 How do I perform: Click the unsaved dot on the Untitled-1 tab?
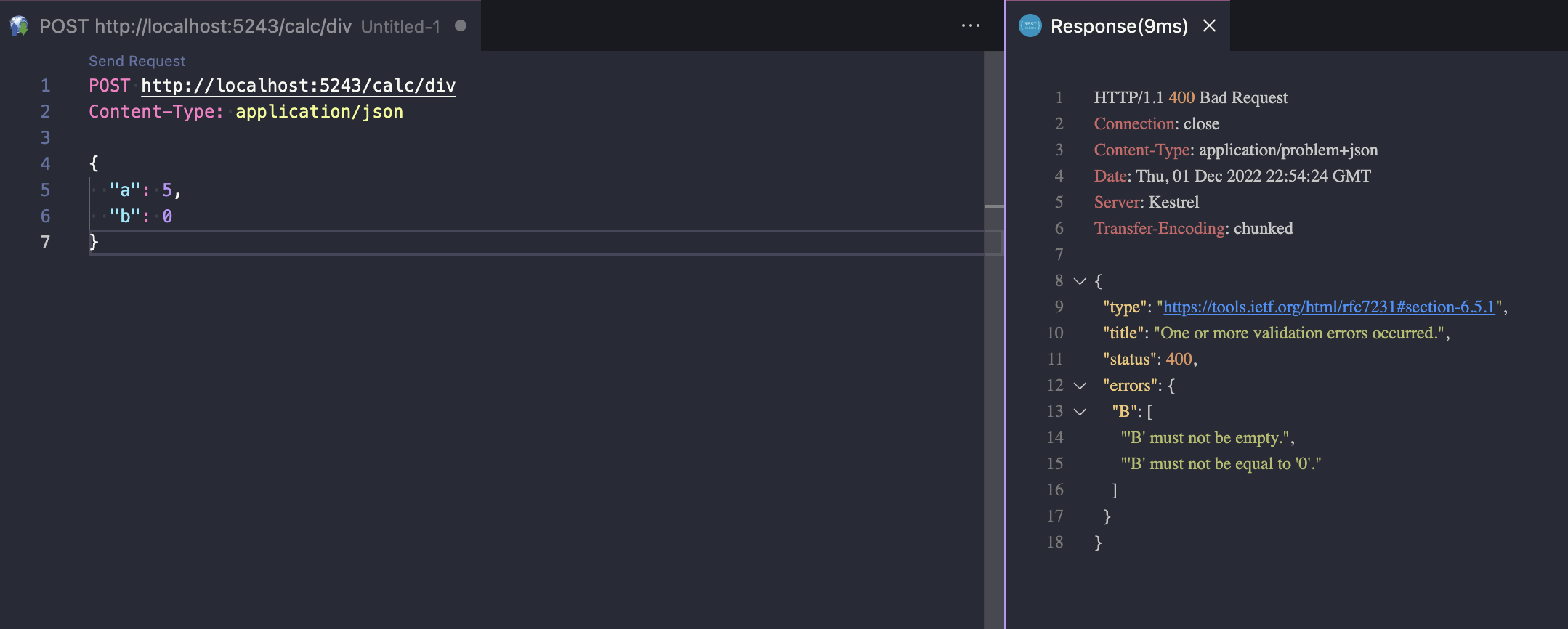point(461,25)
